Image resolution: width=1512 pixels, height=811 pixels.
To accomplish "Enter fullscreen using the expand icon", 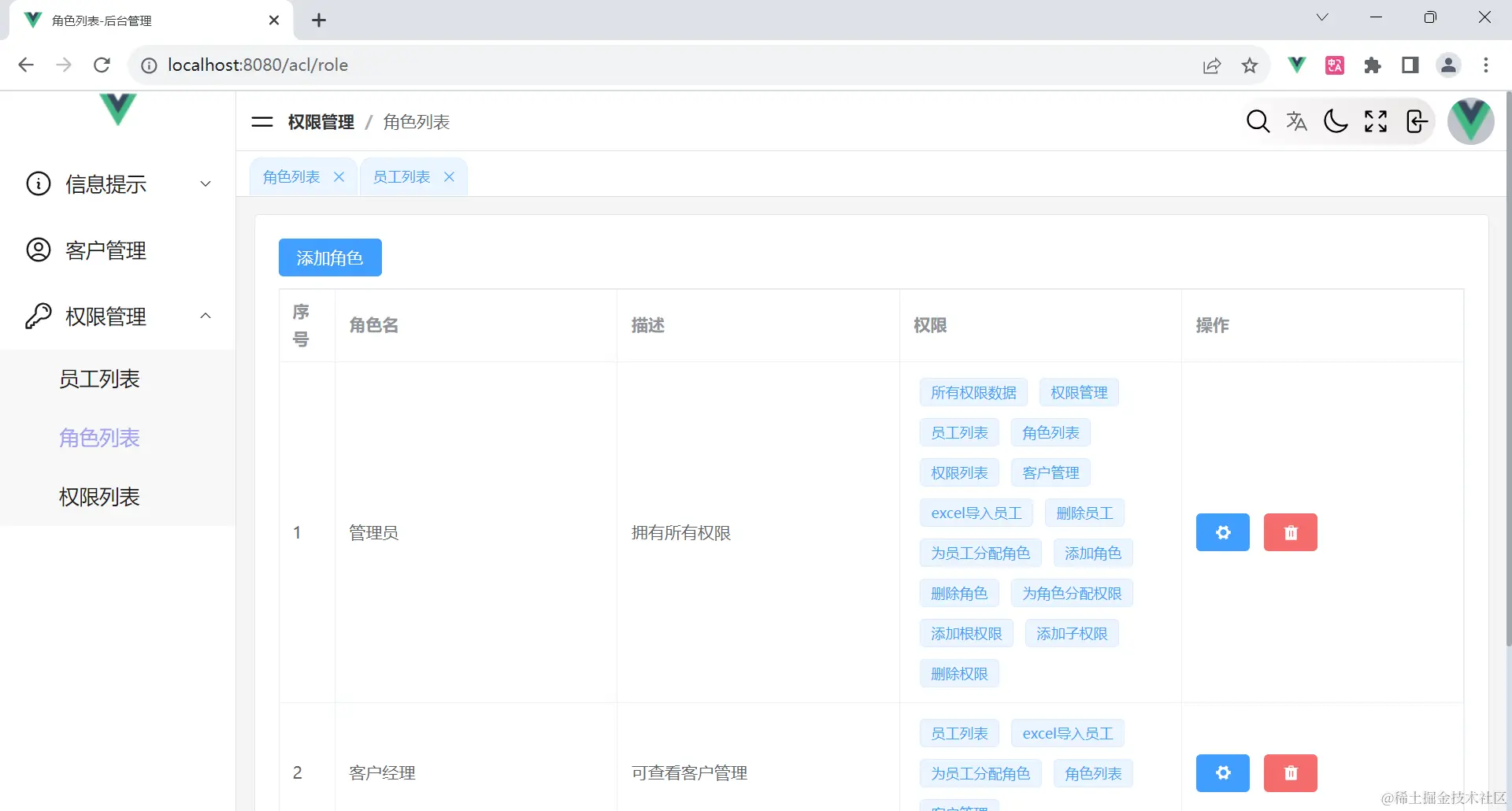I will click(1376, 121).
